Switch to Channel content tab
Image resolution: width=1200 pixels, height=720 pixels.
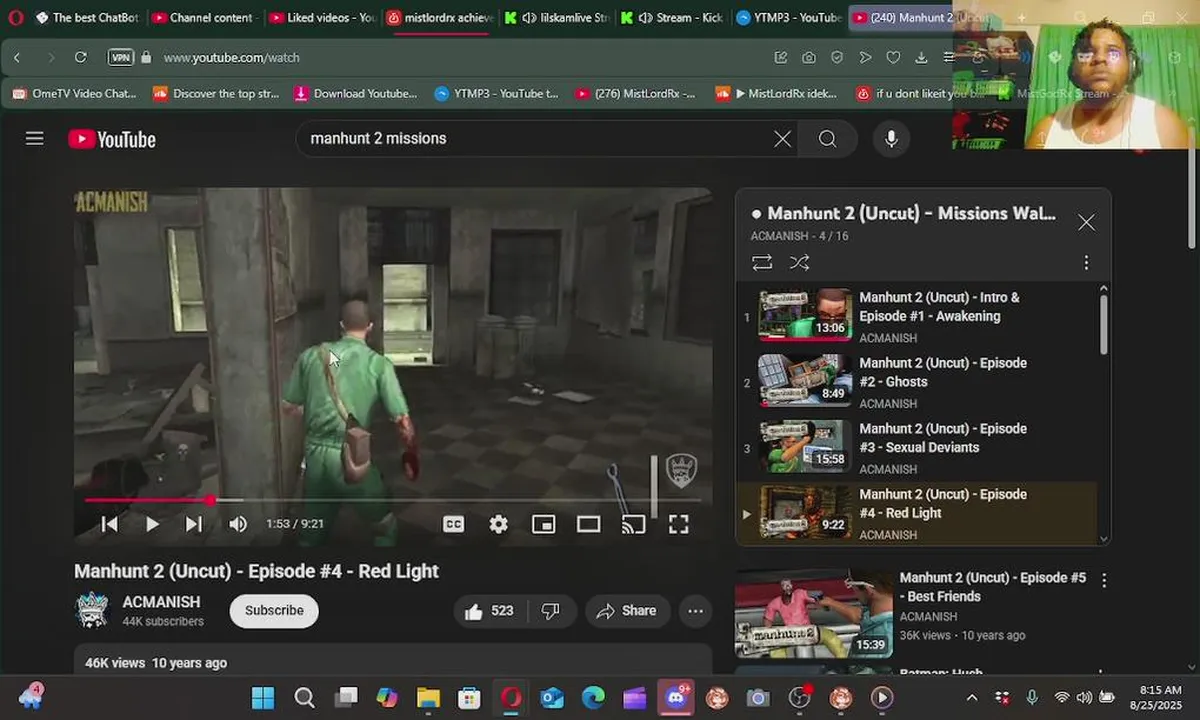click(x=204, y=18)
